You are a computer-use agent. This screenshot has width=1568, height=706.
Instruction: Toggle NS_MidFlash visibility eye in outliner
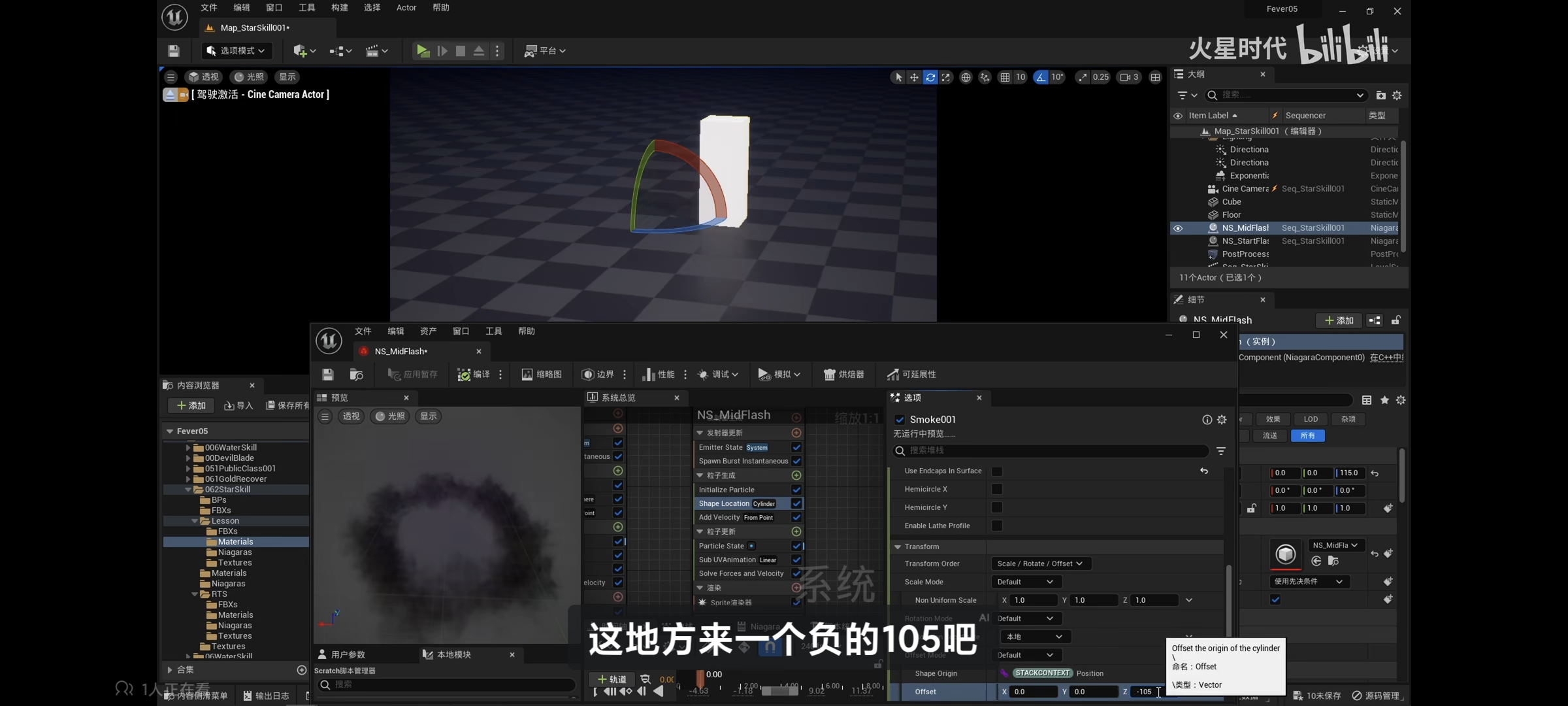click(1178, 228)
